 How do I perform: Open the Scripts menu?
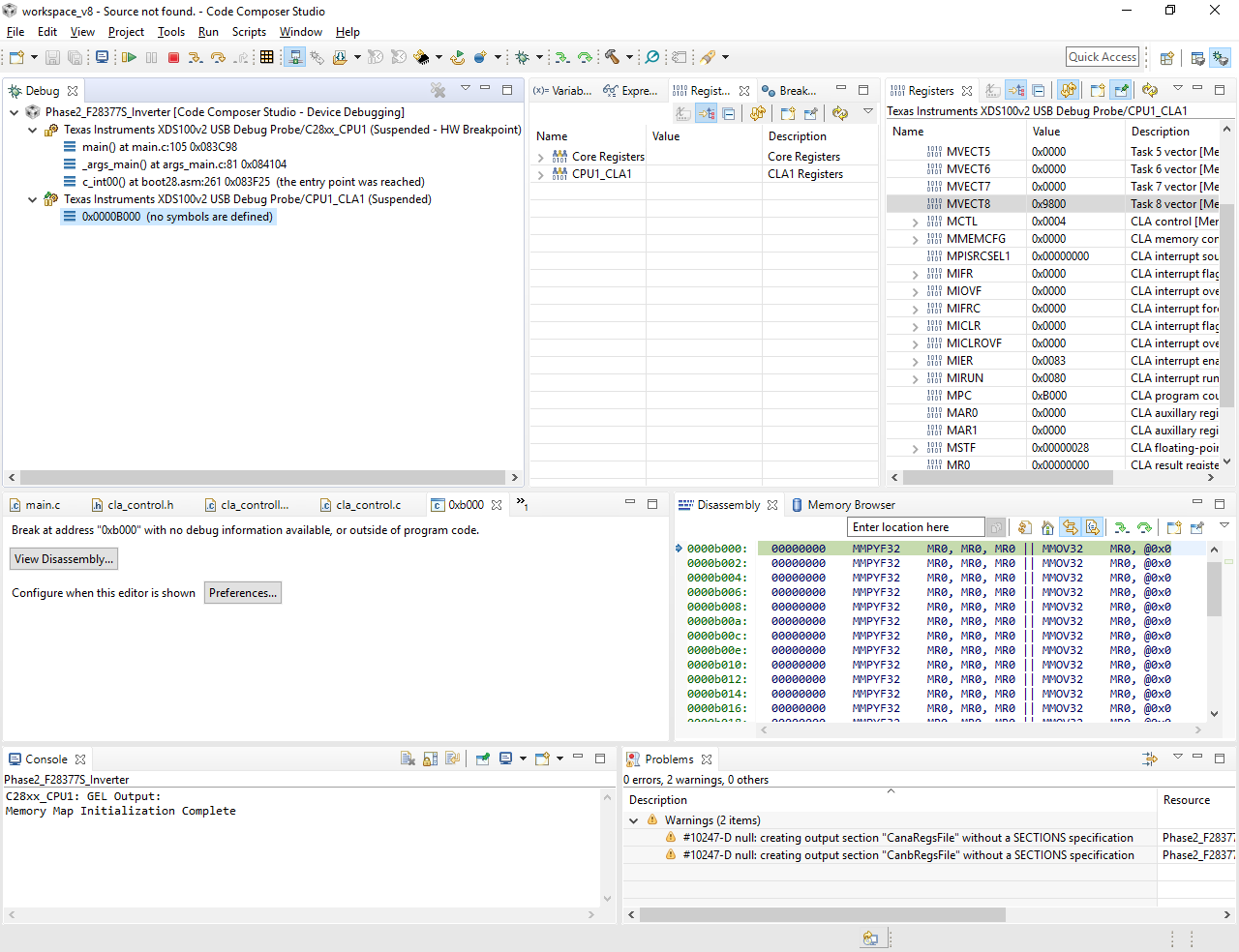[249, 32]
